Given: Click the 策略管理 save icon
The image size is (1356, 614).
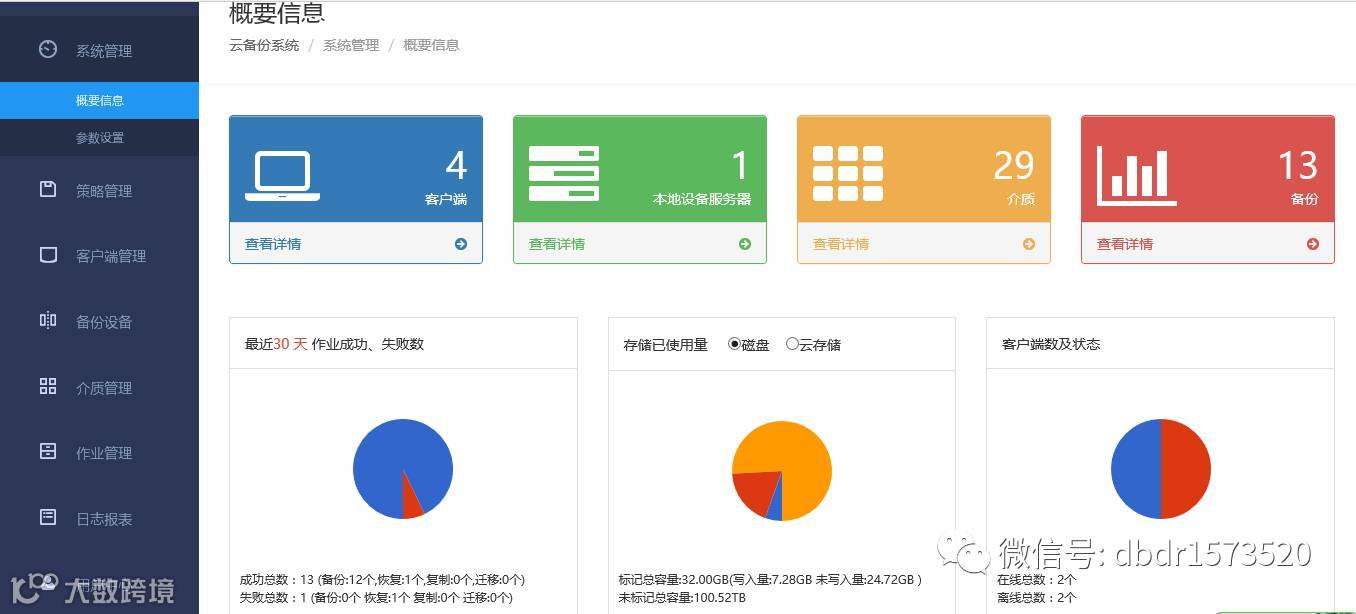Looking at the screenshot, I should (48, 189).
